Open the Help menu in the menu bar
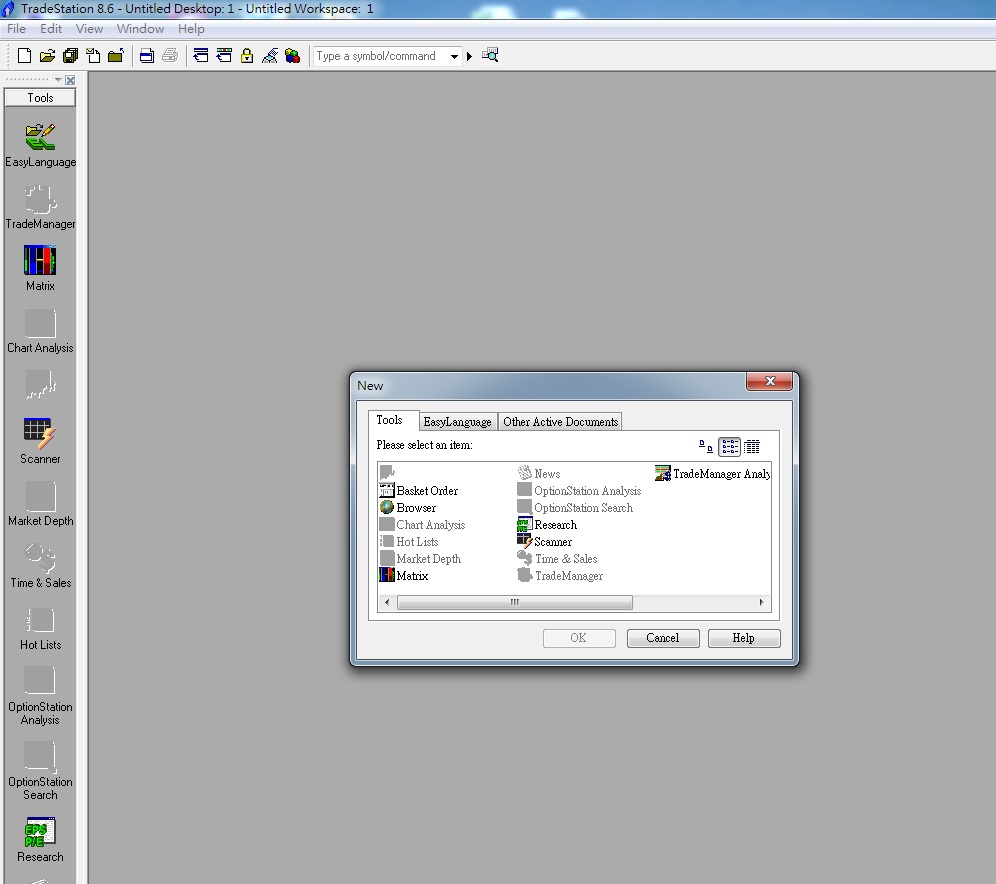Image resolution: width=996 pixels, height=884 pixels. 191,29
